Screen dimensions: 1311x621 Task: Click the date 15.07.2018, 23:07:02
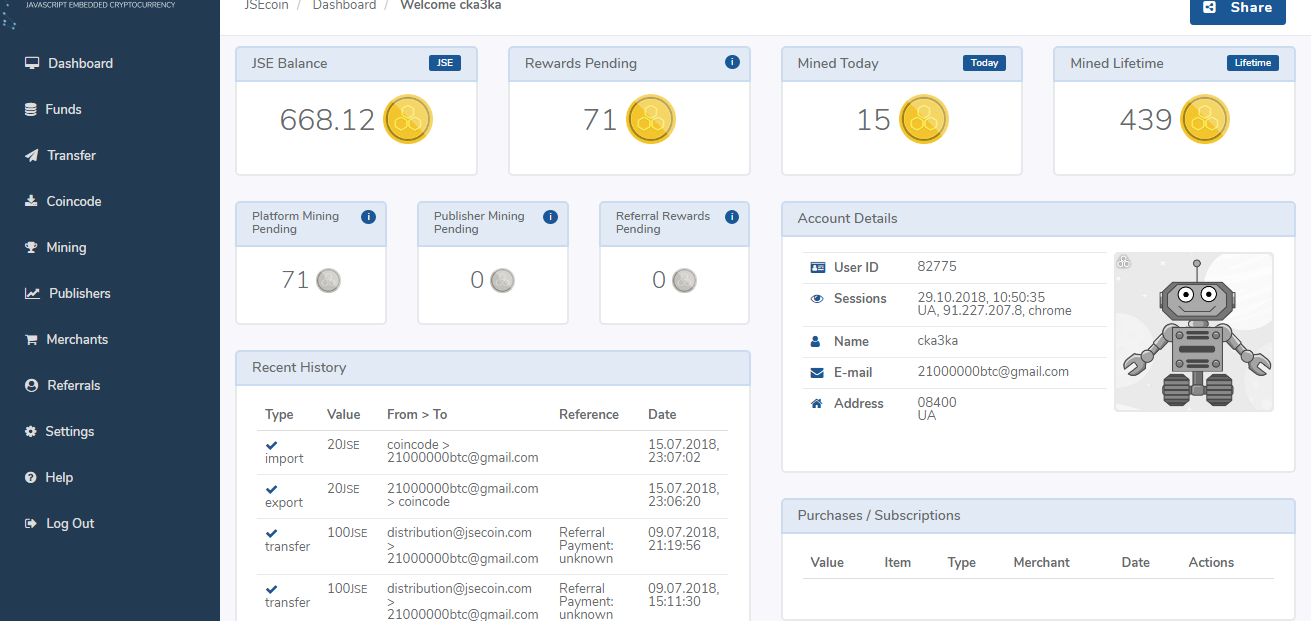click(x=683, y=450)
